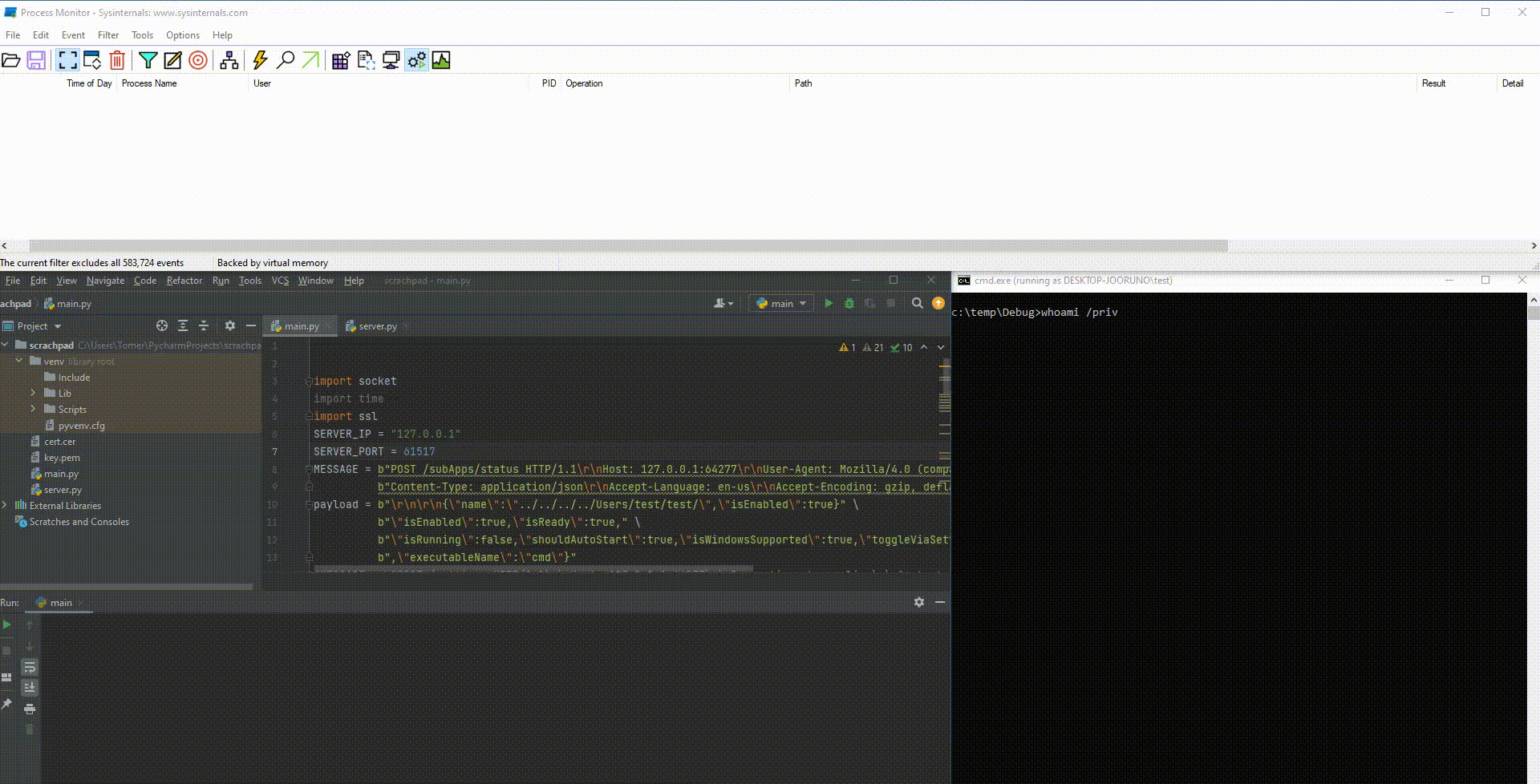Image resolution: width=1540 pixels, height=784 pixels.
Task: Open the main run configuration dropdown
Action: tap(781, 303)
